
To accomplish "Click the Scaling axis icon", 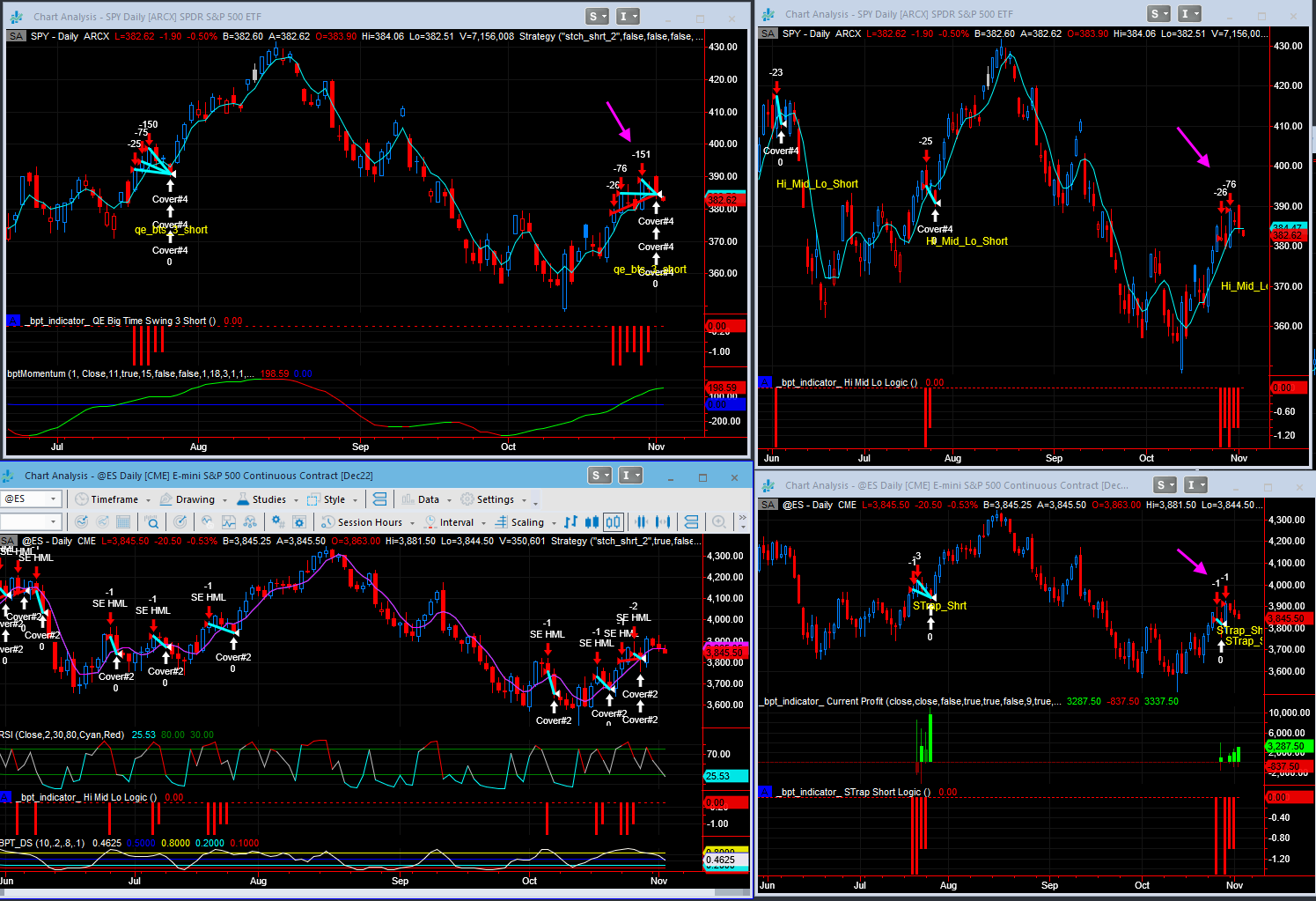I will [502, 522].
